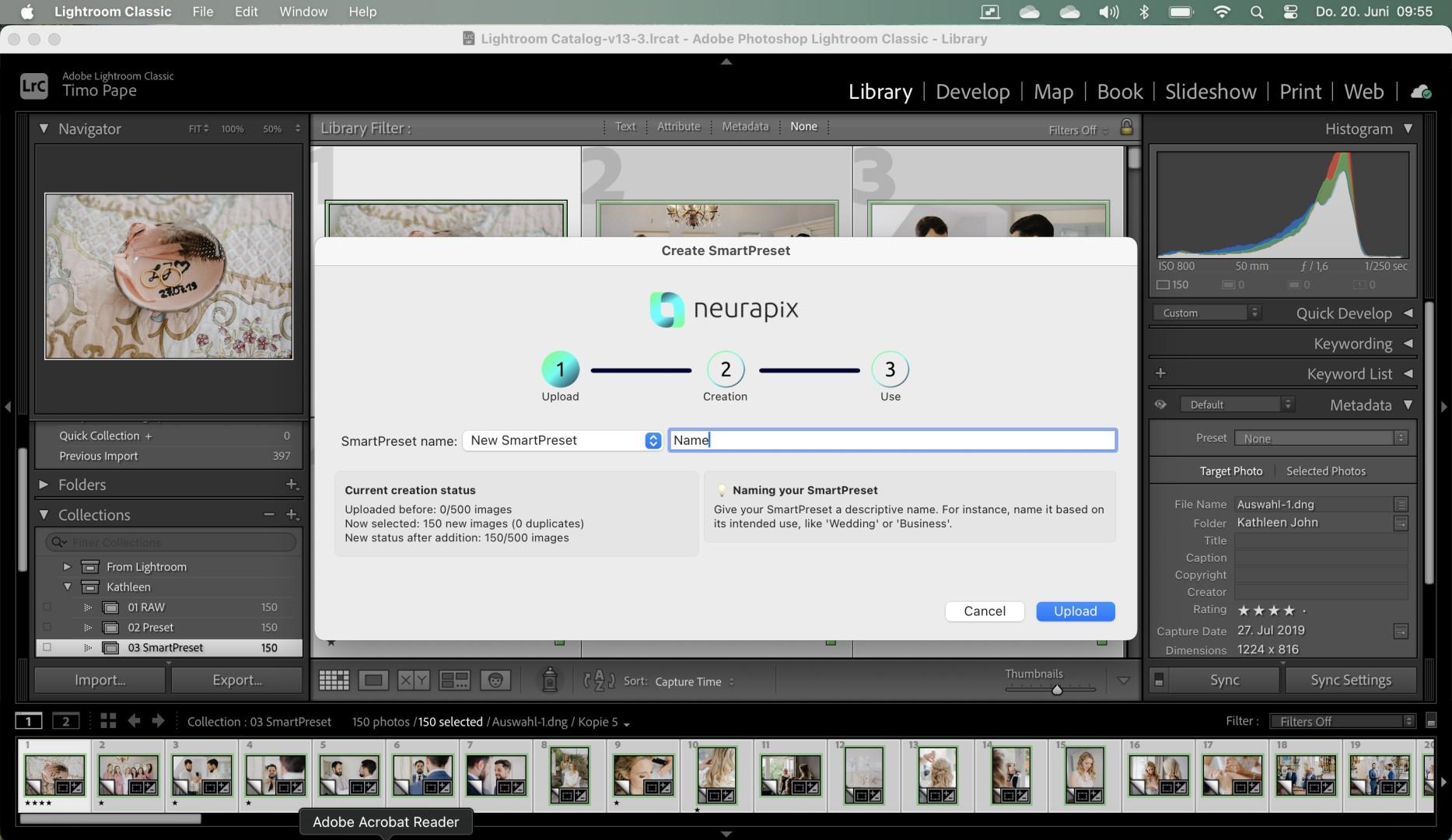This screenshot has width=1452, height=840.
Task: Toggle sync checkbox for 02 Preset collection
Action: tap(47, 628)
